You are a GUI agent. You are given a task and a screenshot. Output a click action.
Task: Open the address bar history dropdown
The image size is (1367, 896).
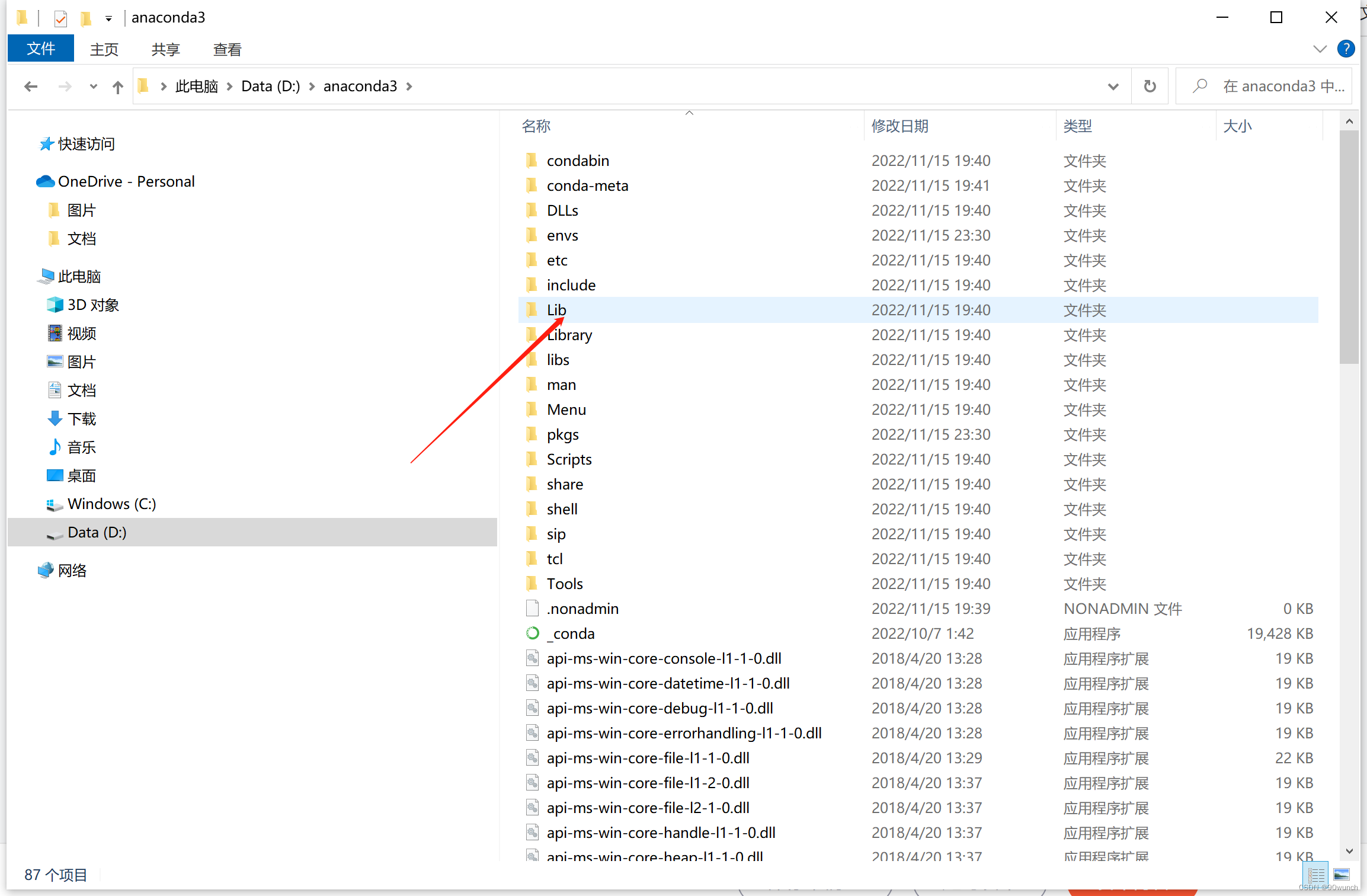pos(1113,87)
